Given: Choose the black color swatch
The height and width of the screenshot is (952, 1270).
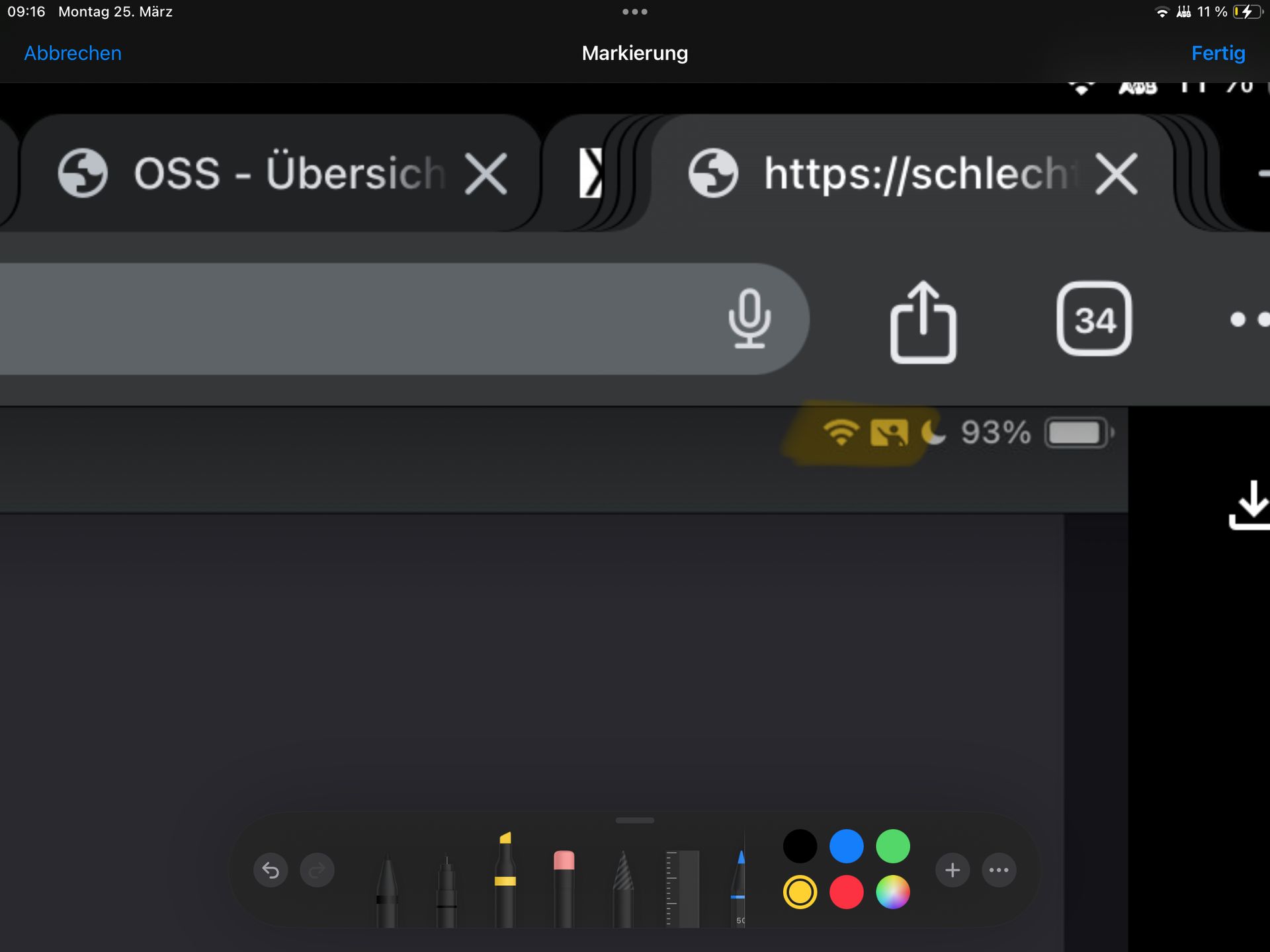Looking at the screenshot, I should pyautogui.click(x=800, y=846).
